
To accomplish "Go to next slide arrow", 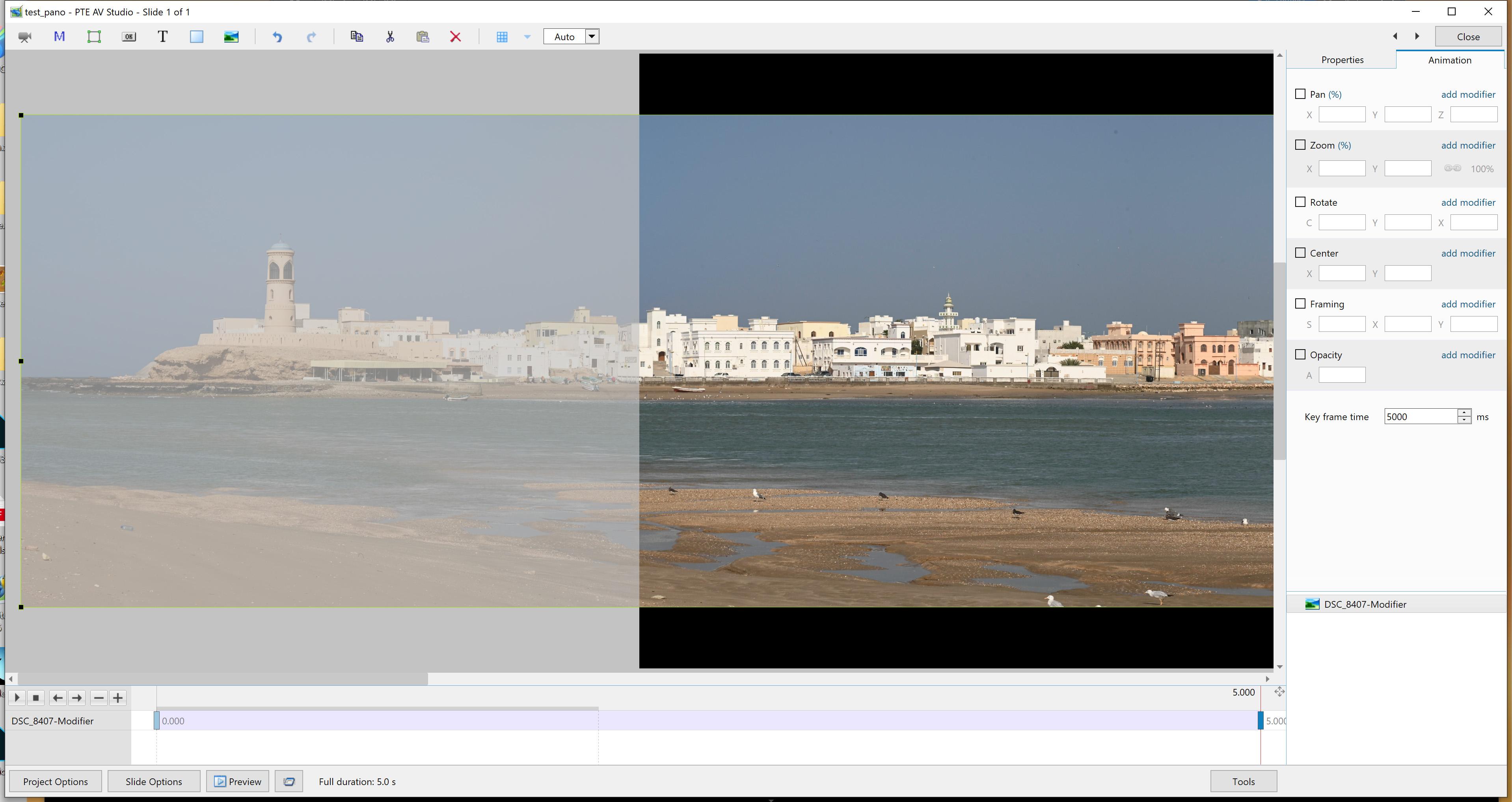I will [1417, 36].
